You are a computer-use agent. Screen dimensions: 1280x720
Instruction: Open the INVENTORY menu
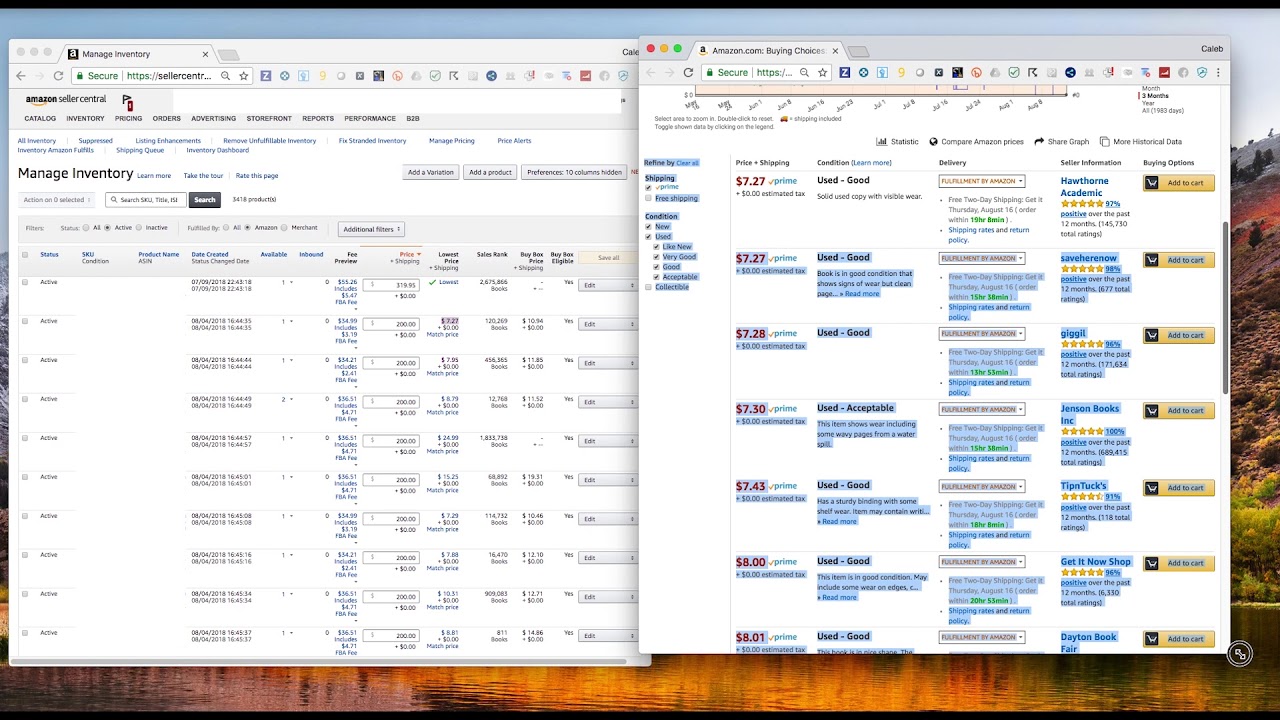[x=85, y=119]
